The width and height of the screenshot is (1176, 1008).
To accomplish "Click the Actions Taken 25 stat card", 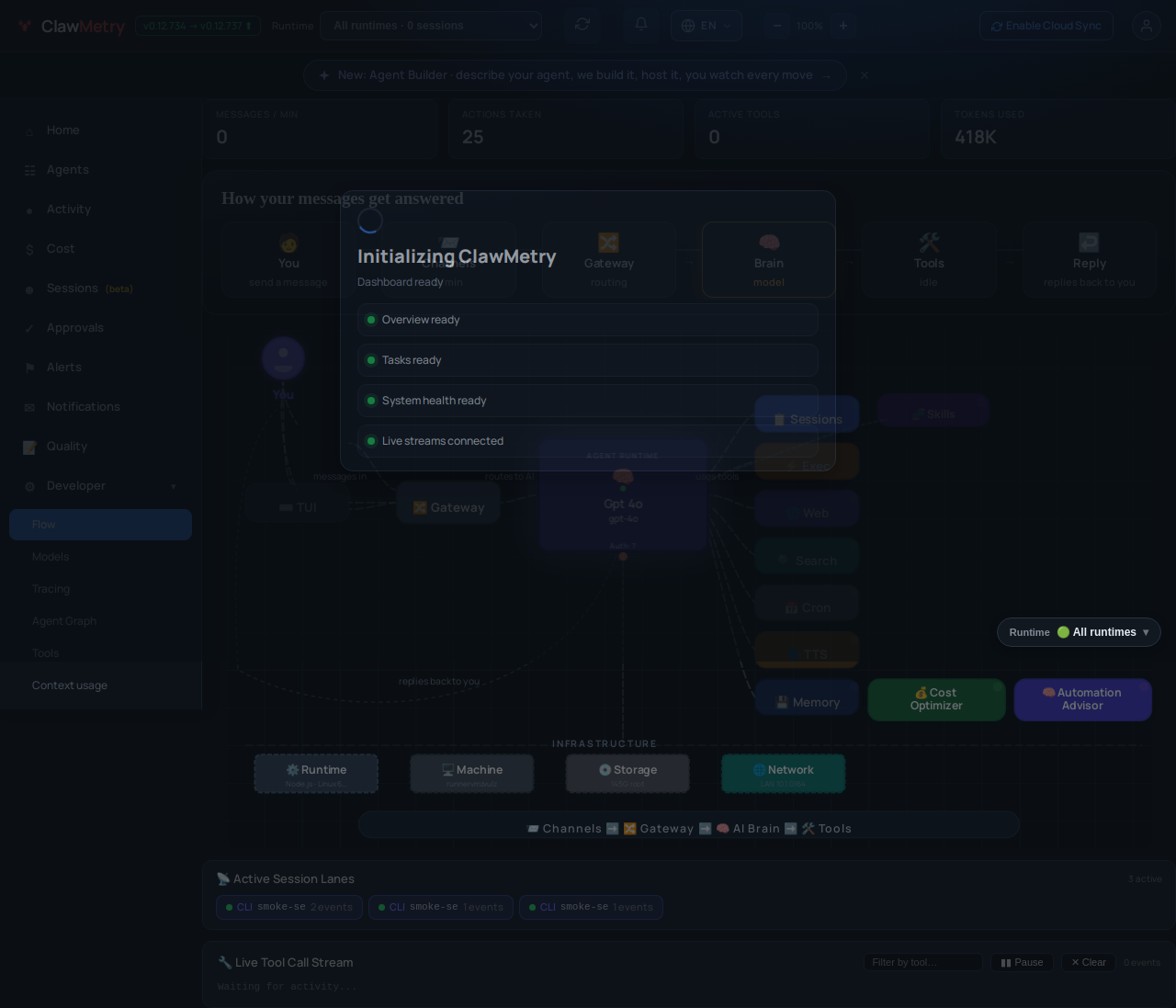I will tap(566, 130).
